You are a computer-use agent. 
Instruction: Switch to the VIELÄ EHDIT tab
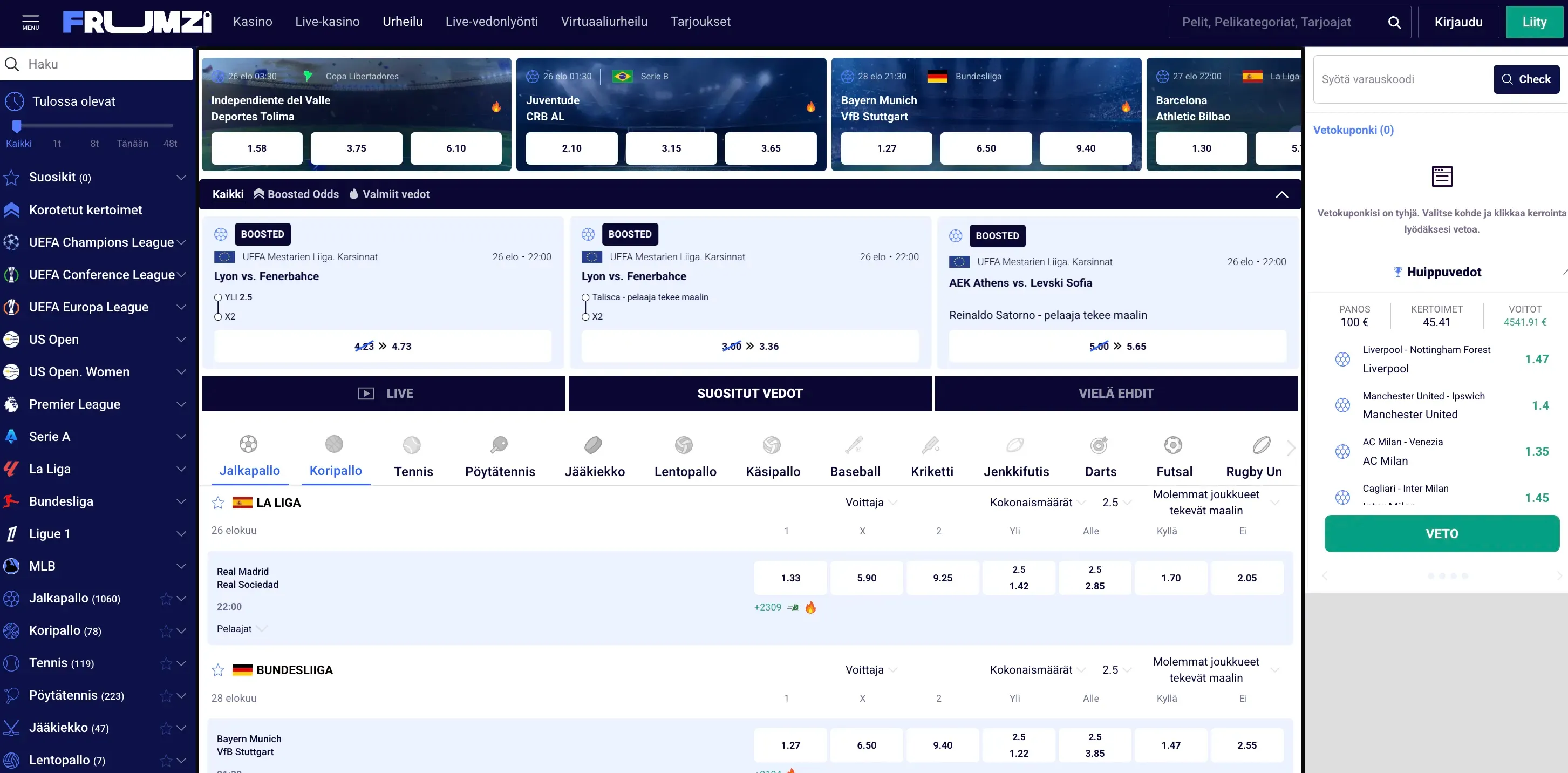[x=1116, y=394]
